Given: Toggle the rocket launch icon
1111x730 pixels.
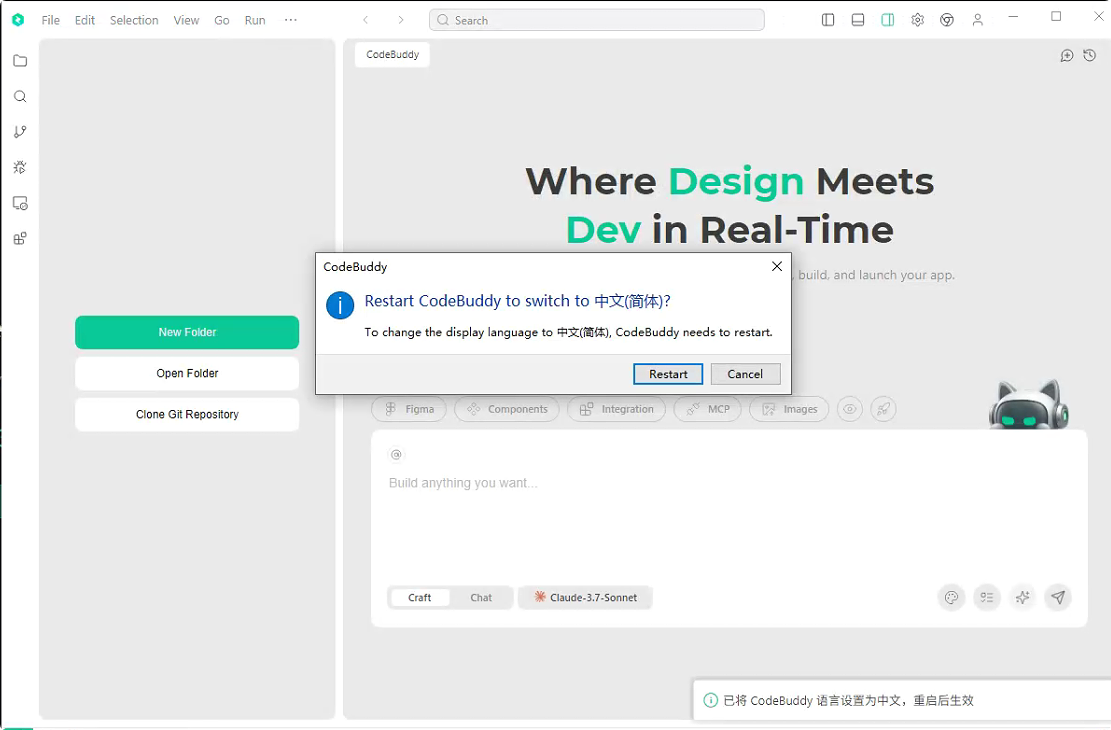Looking at the screenshot, I should [x=883, y=409].
